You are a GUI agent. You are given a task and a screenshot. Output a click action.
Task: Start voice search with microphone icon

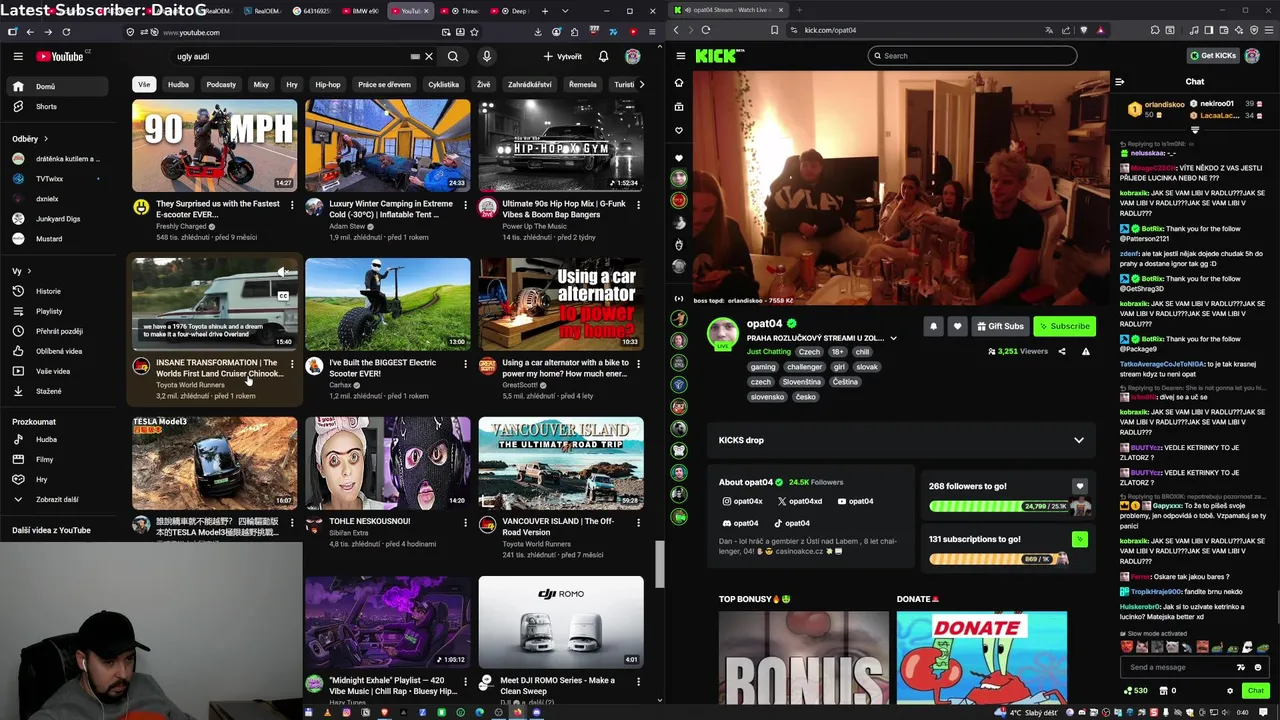pyautogui.click(x=487, y=56)
